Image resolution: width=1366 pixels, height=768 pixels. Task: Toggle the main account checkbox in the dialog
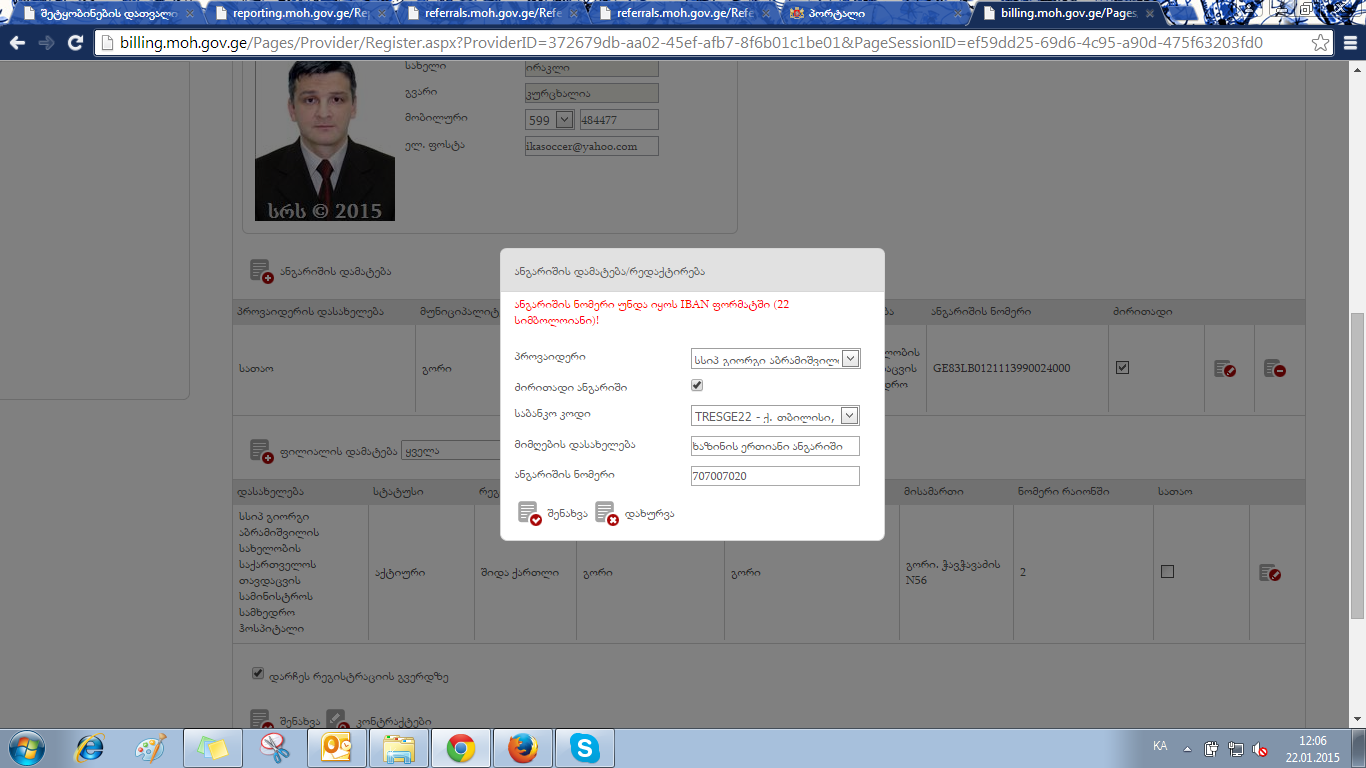point(697,386)
